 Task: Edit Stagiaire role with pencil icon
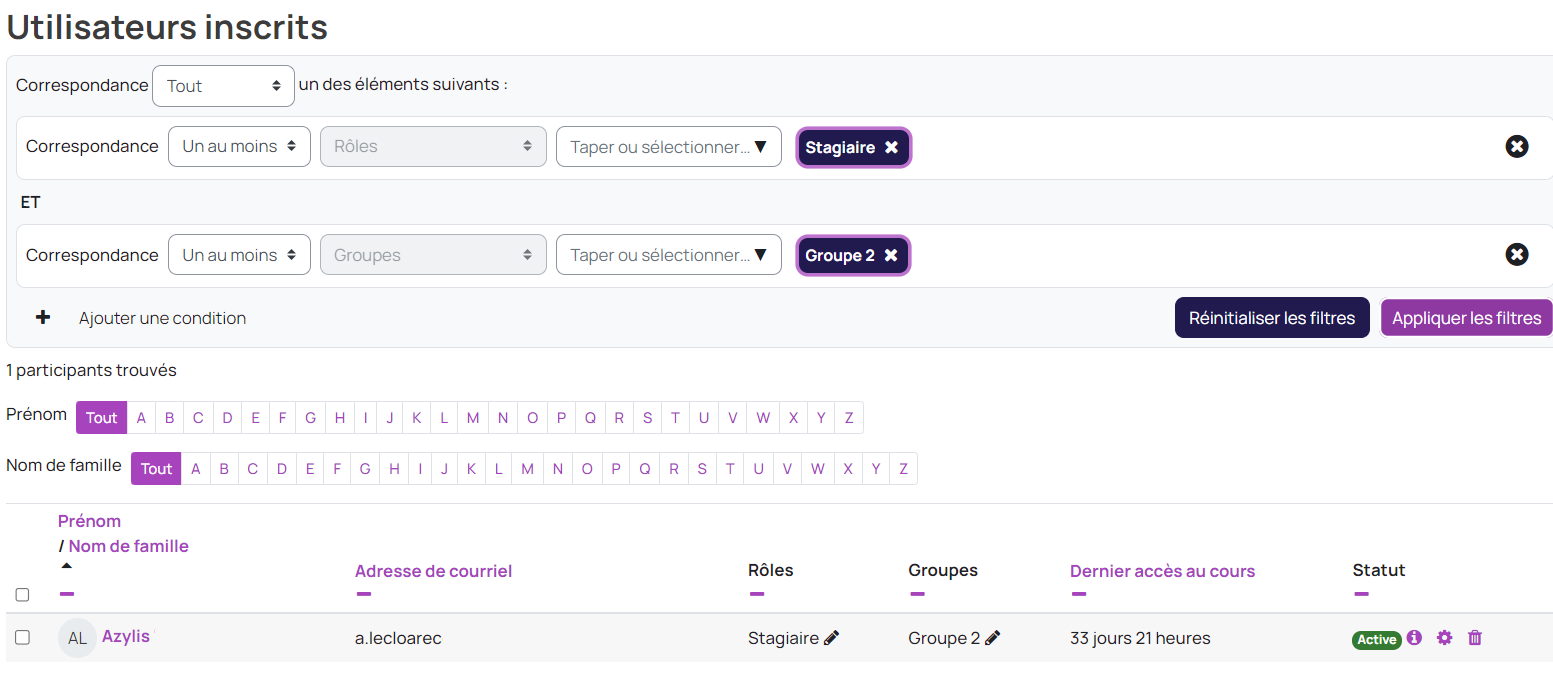click(x=831, y=638)
